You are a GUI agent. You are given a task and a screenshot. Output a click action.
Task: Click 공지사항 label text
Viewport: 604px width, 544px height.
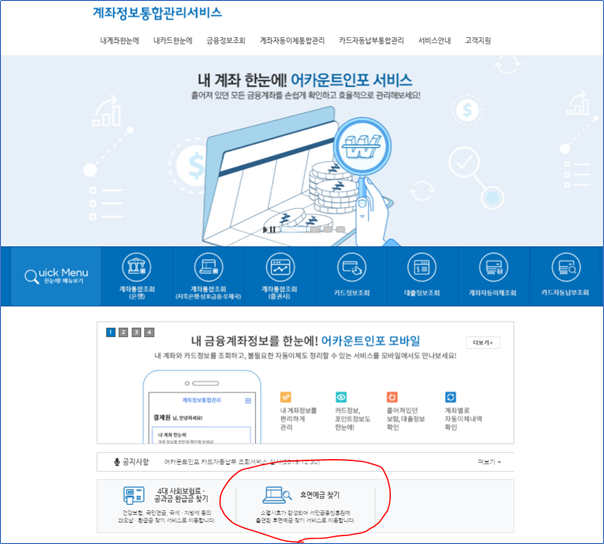[136, 462]
